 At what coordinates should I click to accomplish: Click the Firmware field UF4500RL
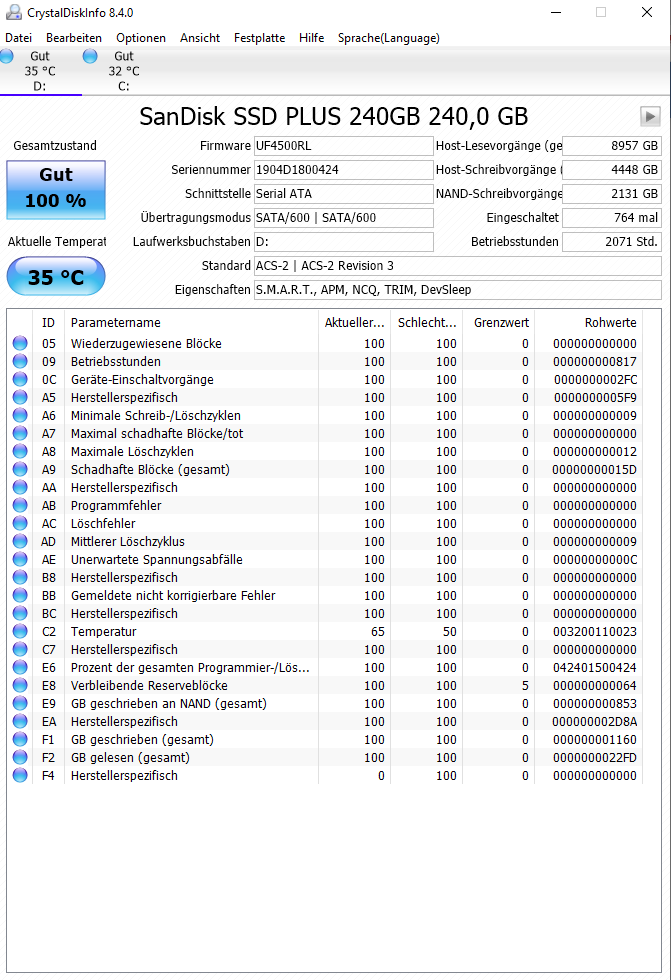click(344, 146)
